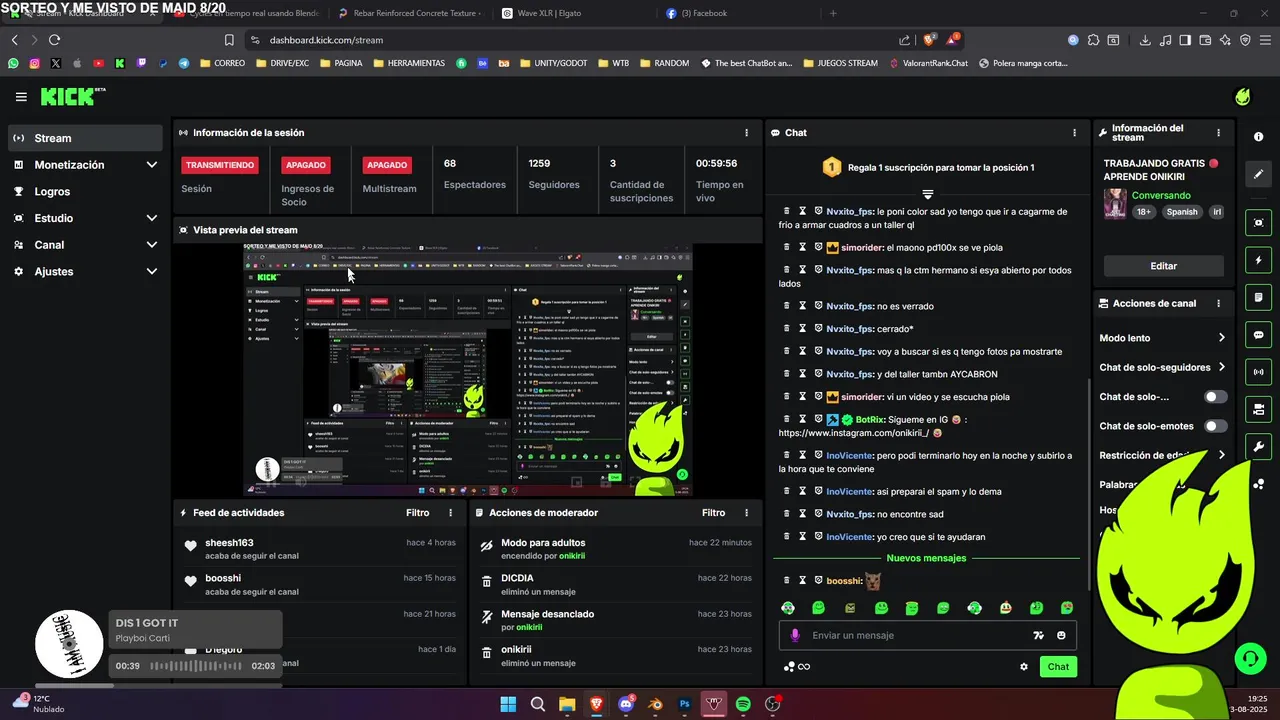Open Información del stream three-dot menu
This screenshot has width=1280, height=720.
click(x=1218, y=132)
